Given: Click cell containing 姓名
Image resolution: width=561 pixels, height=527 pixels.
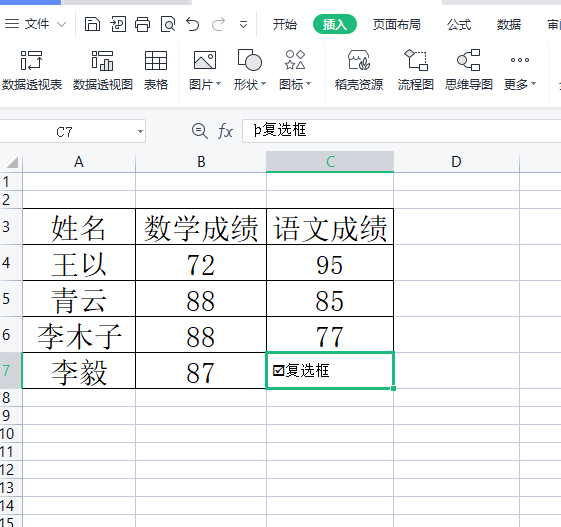Looking at the screenshot, I should tap(79, 227).
